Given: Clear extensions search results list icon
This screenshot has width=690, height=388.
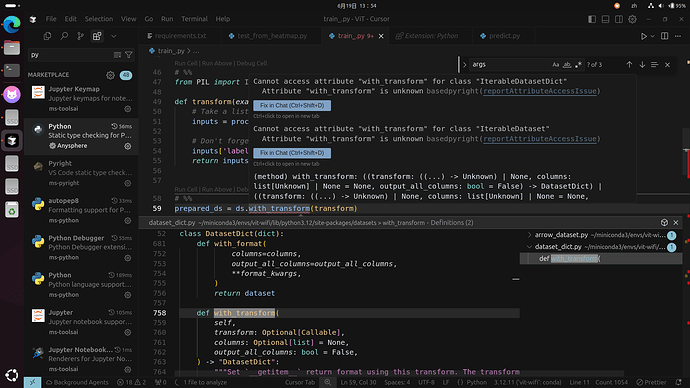Looking at the screenshot, I should (x=117, y=55).
